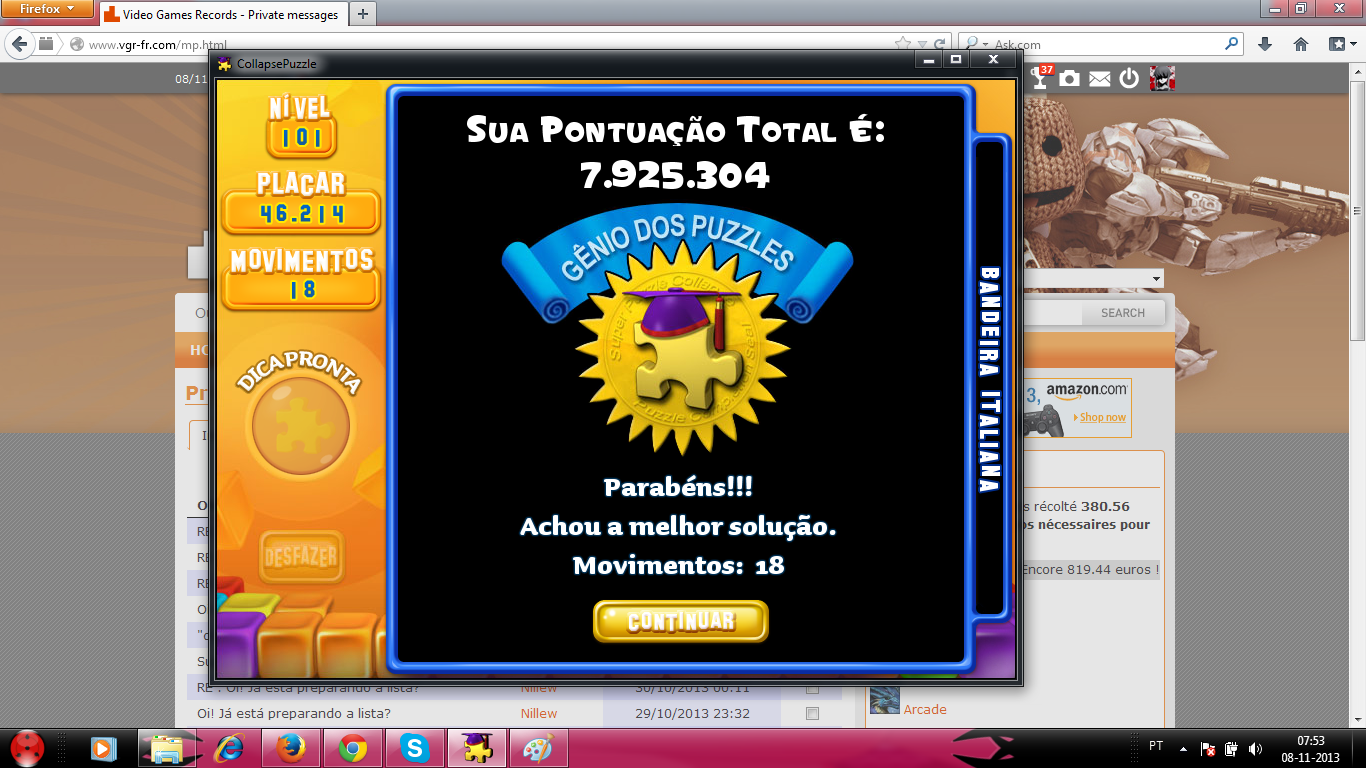Image resolution: width=1366 pixels, height=768 pixels.
Task: Open the envelope messages icon
Action: click(1100, 78)
